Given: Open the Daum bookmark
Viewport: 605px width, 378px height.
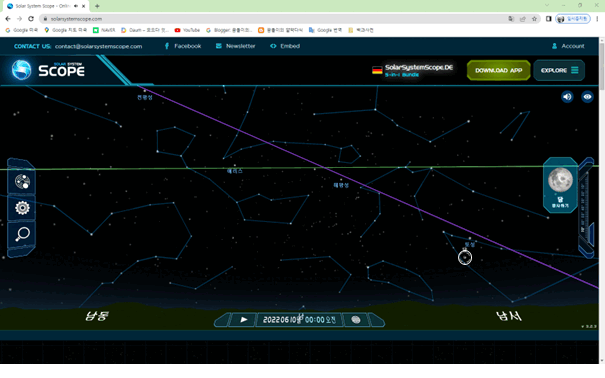Looking at the screenshot, I should [145, 30].
